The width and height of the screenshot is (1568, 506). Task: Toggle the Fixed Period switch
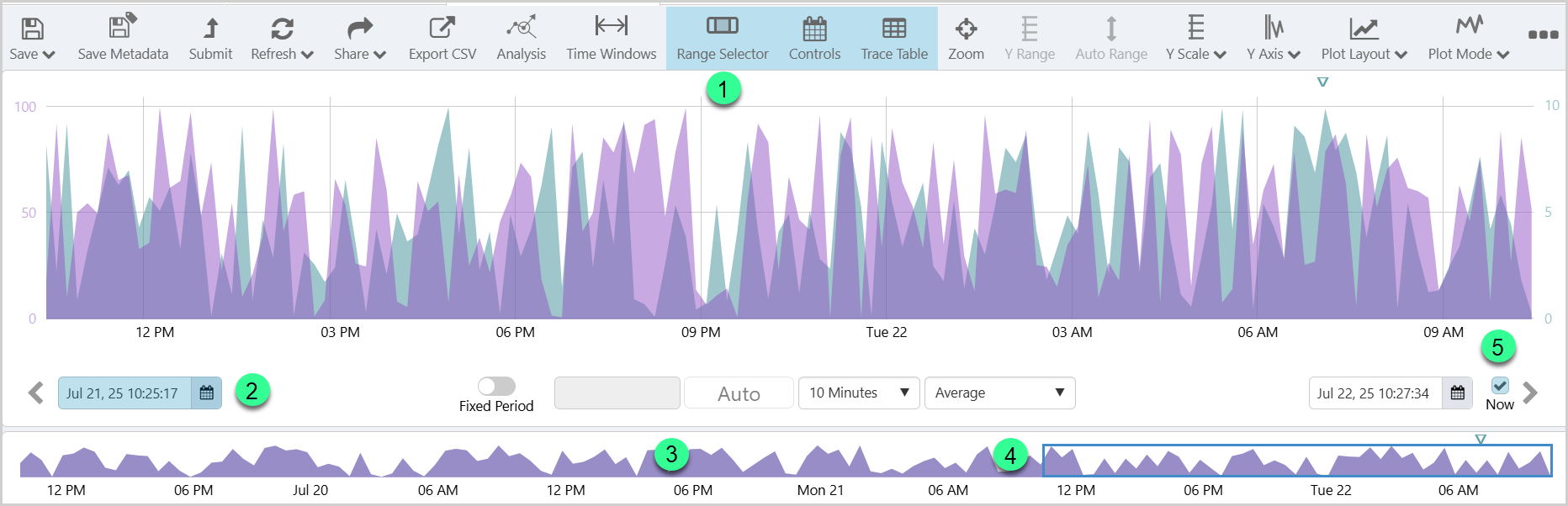click(x=496, y=386)
